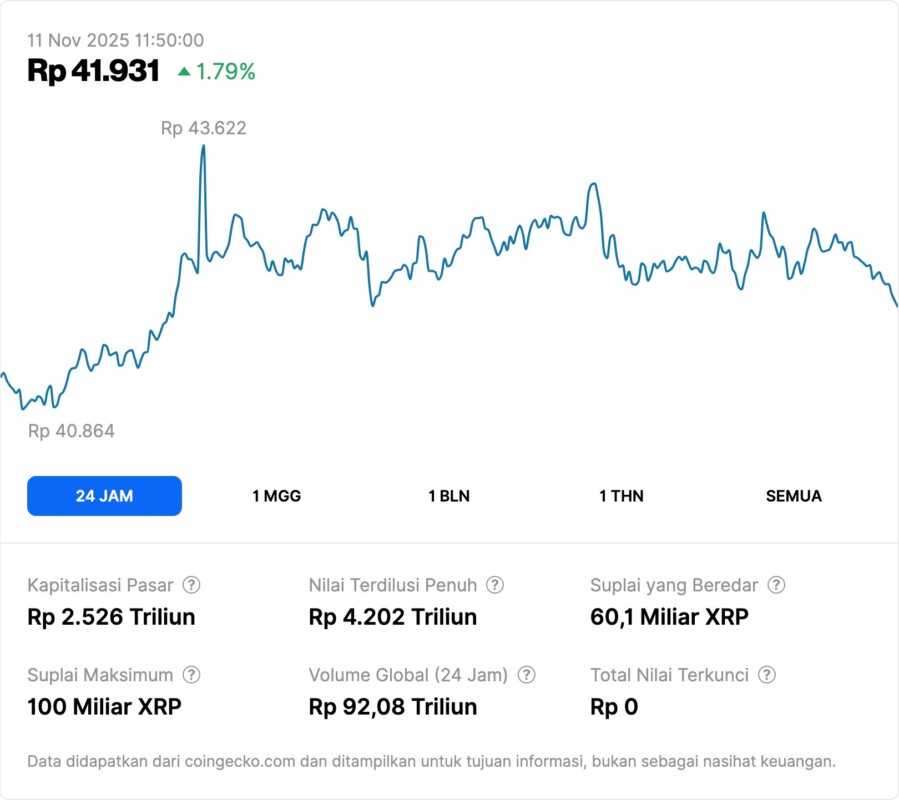
Task: Show the 1 THN price chart
Action: point(621,496)
